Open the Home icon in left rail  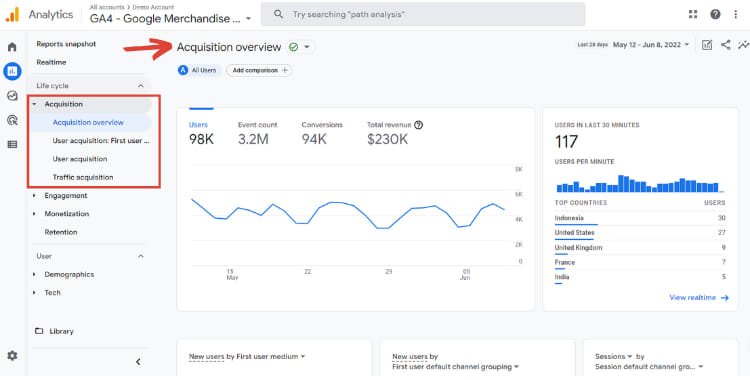[x=12, y=47]
